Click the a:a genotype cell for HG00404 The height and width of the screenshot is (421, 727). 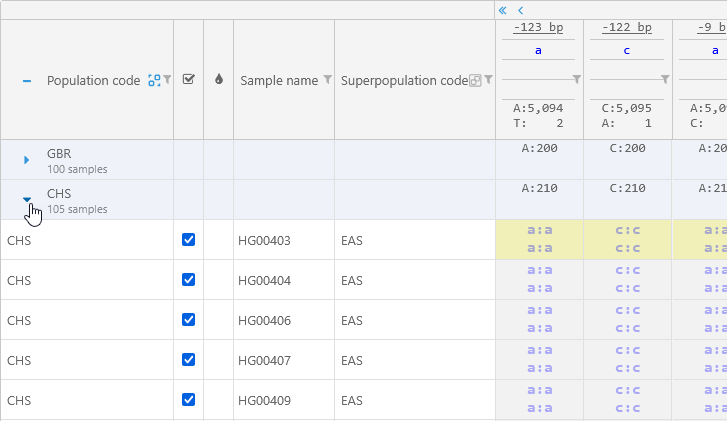[x=539, y=279]
